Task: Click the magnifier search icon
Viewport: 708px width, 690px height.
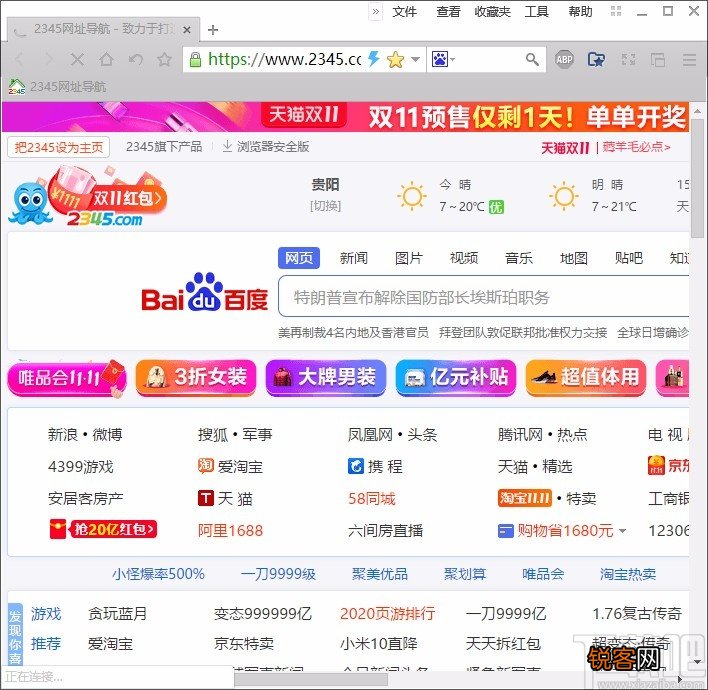Action: click(532, 59)
